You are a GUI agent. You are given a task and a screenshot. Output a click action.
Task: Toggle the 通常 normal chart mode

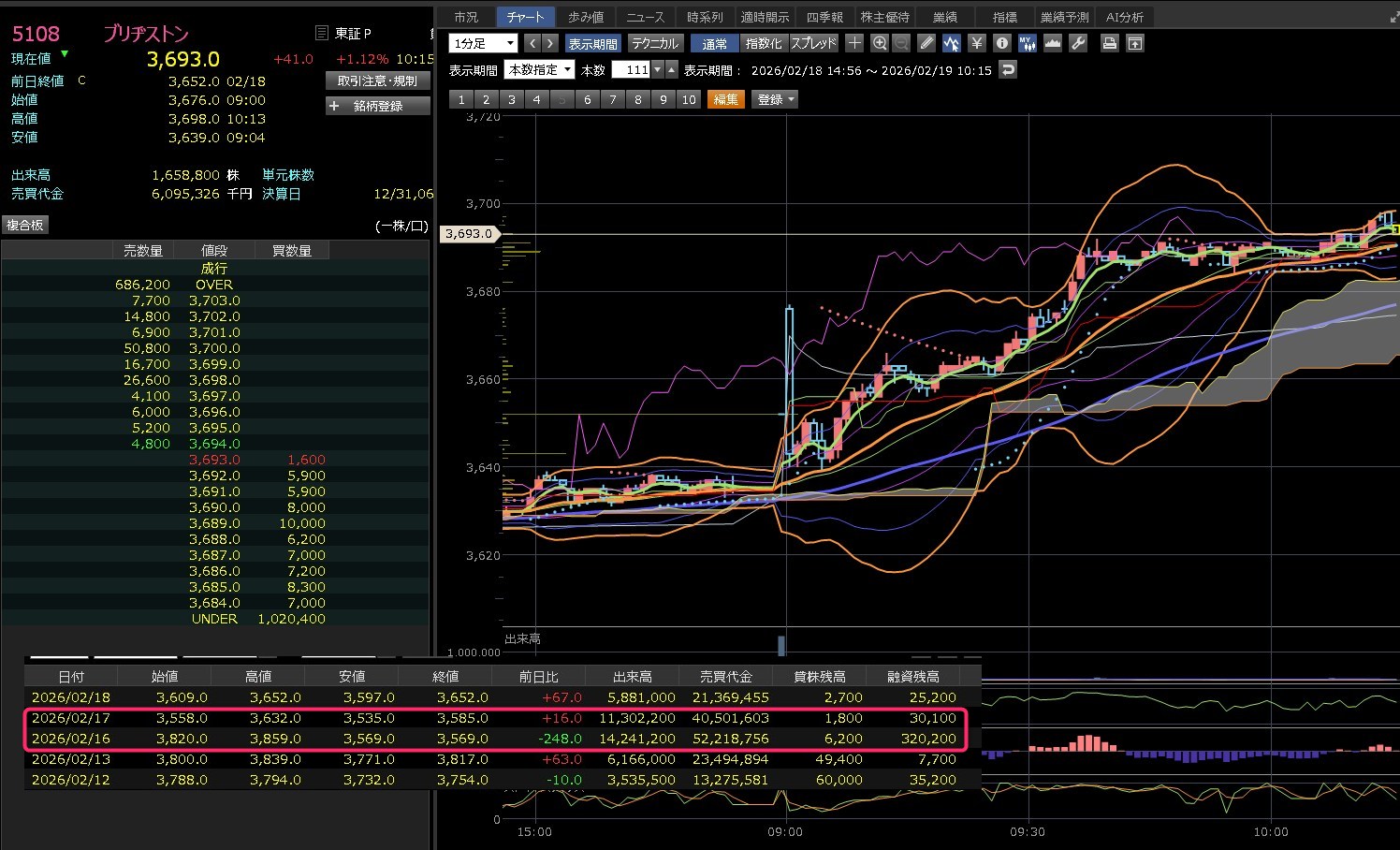(715, 44)
